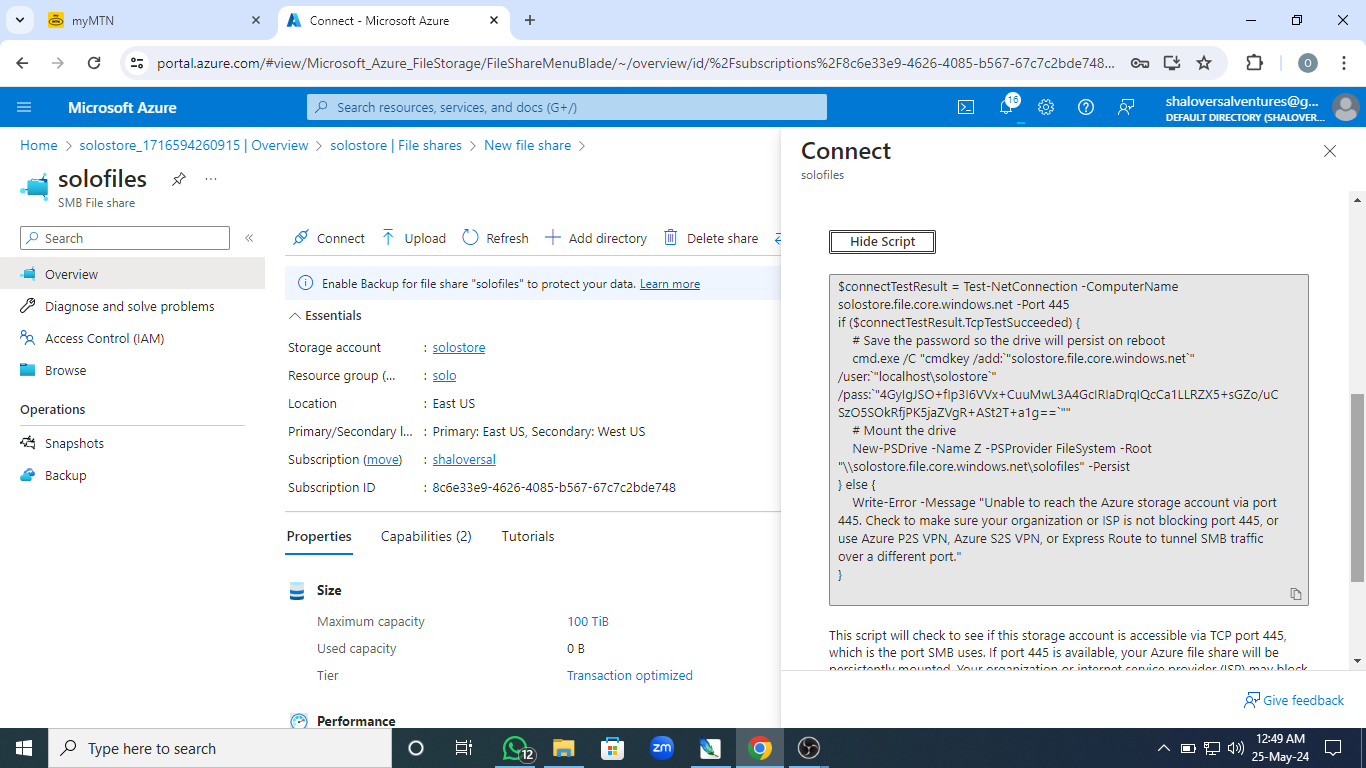Pin solofiles to the dashboard
The width and height of the screenshot is (1366, 768).
coord(178,179)
